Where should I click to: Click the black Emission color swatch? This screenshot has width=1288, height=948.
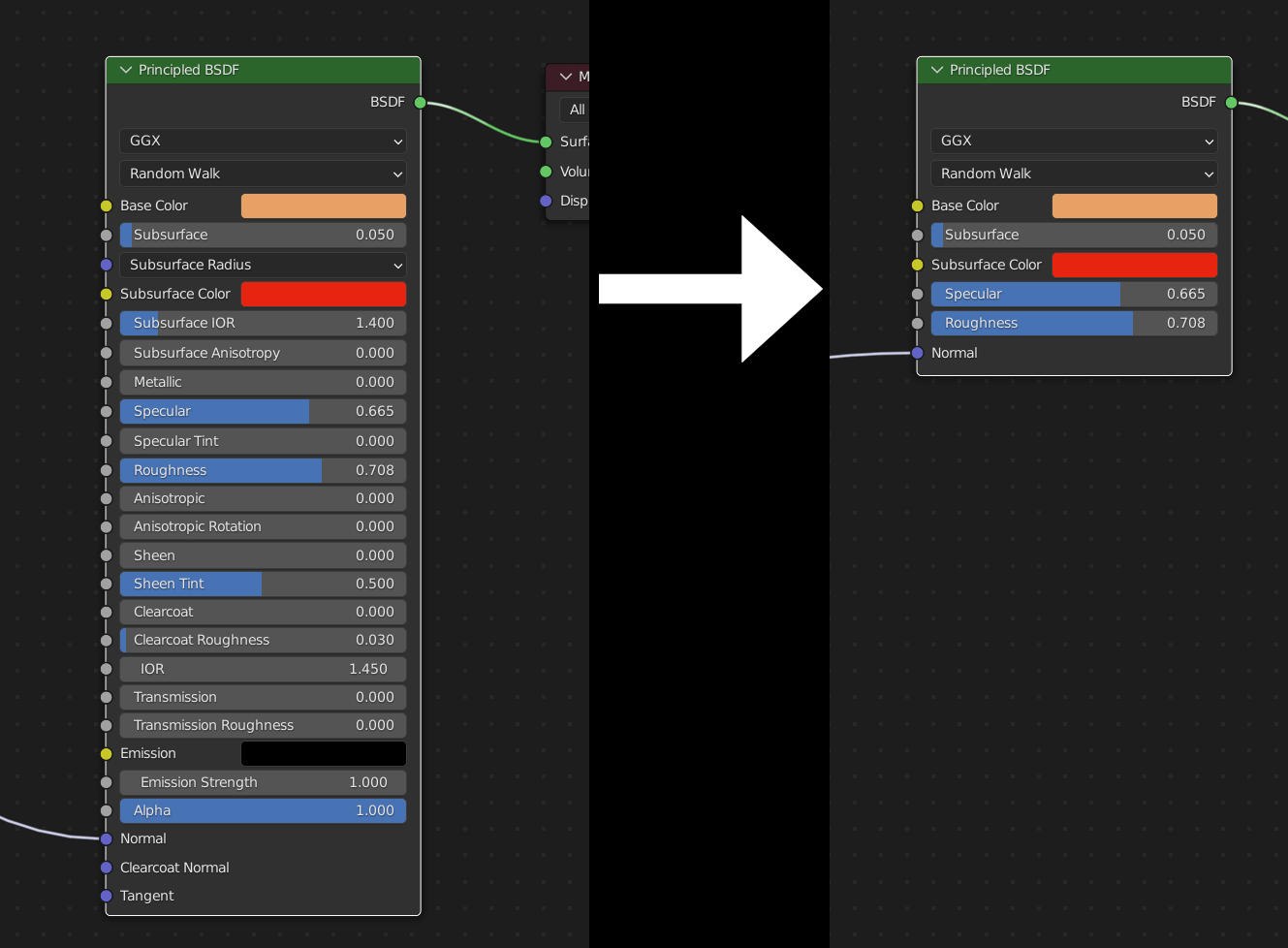(324, 753)
